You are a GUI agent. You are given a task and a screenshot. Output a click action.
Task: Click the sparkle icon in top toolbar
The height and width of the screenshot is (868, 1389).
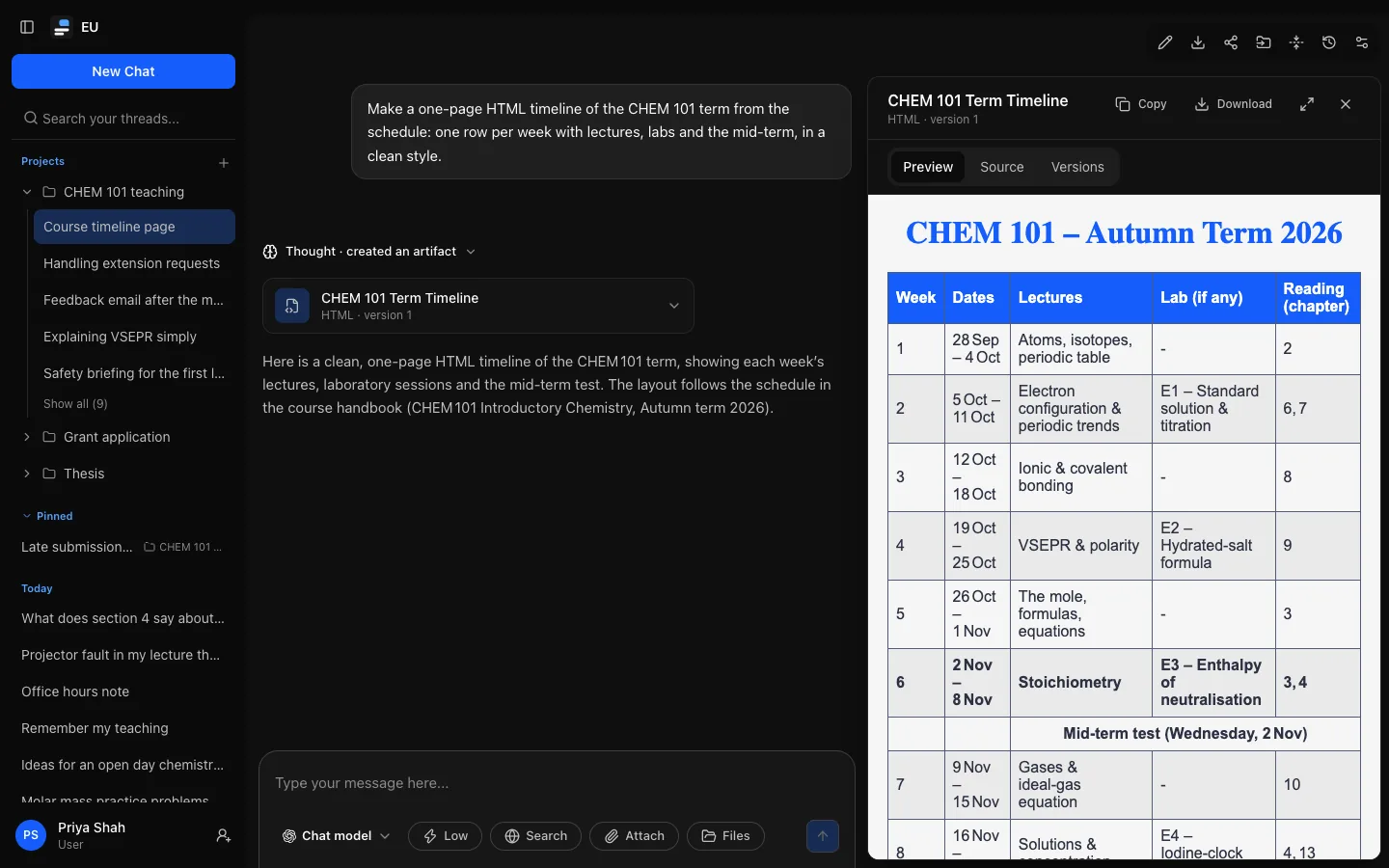point(1296,42)
